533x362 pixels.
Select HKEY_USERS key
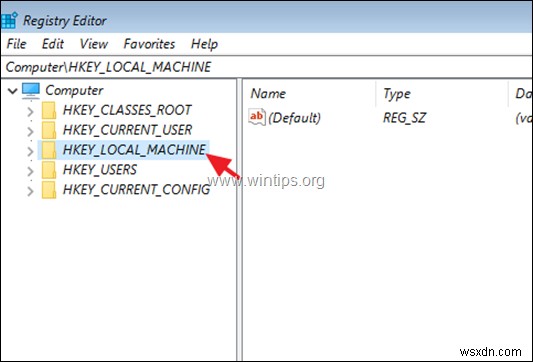point(100,170)
